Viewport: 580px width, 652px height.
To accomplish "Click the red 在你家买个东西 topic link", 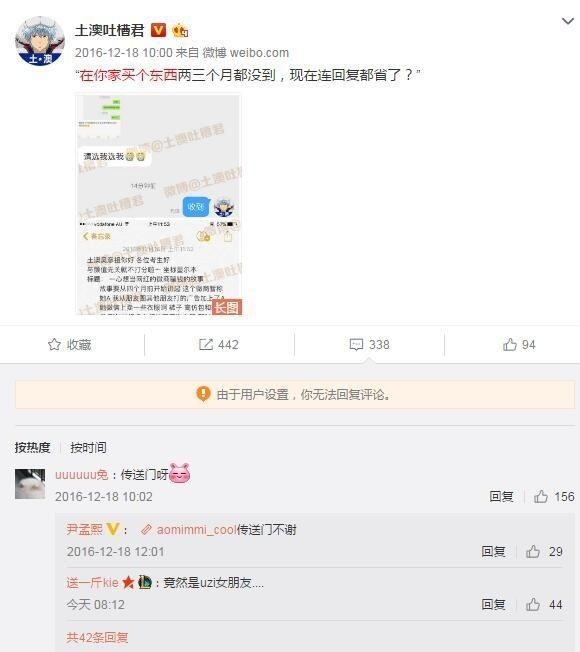I will pyautogui.click(x=128, y=75).
